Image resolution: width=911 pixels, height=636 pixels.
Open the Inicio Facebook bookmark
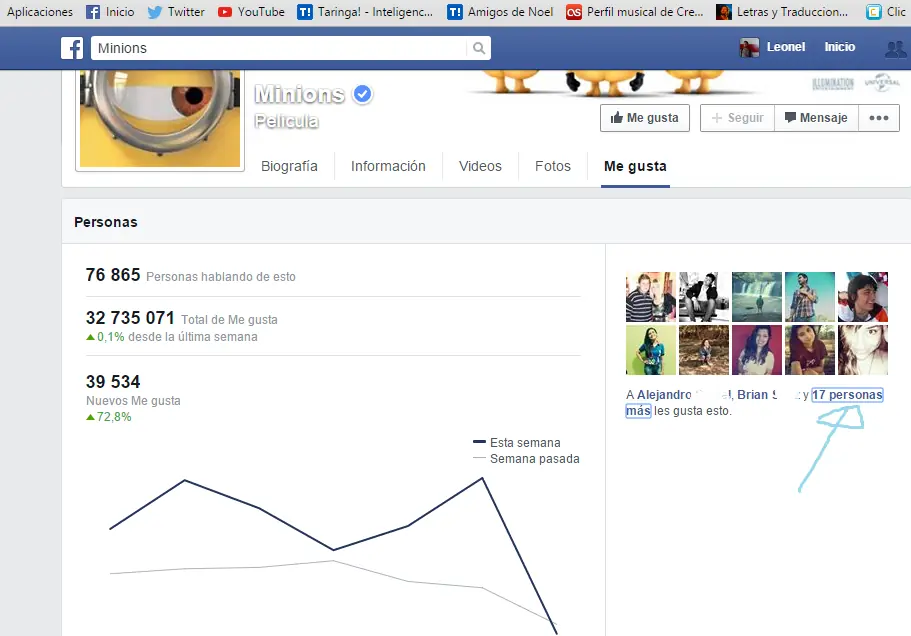point(110,12)
